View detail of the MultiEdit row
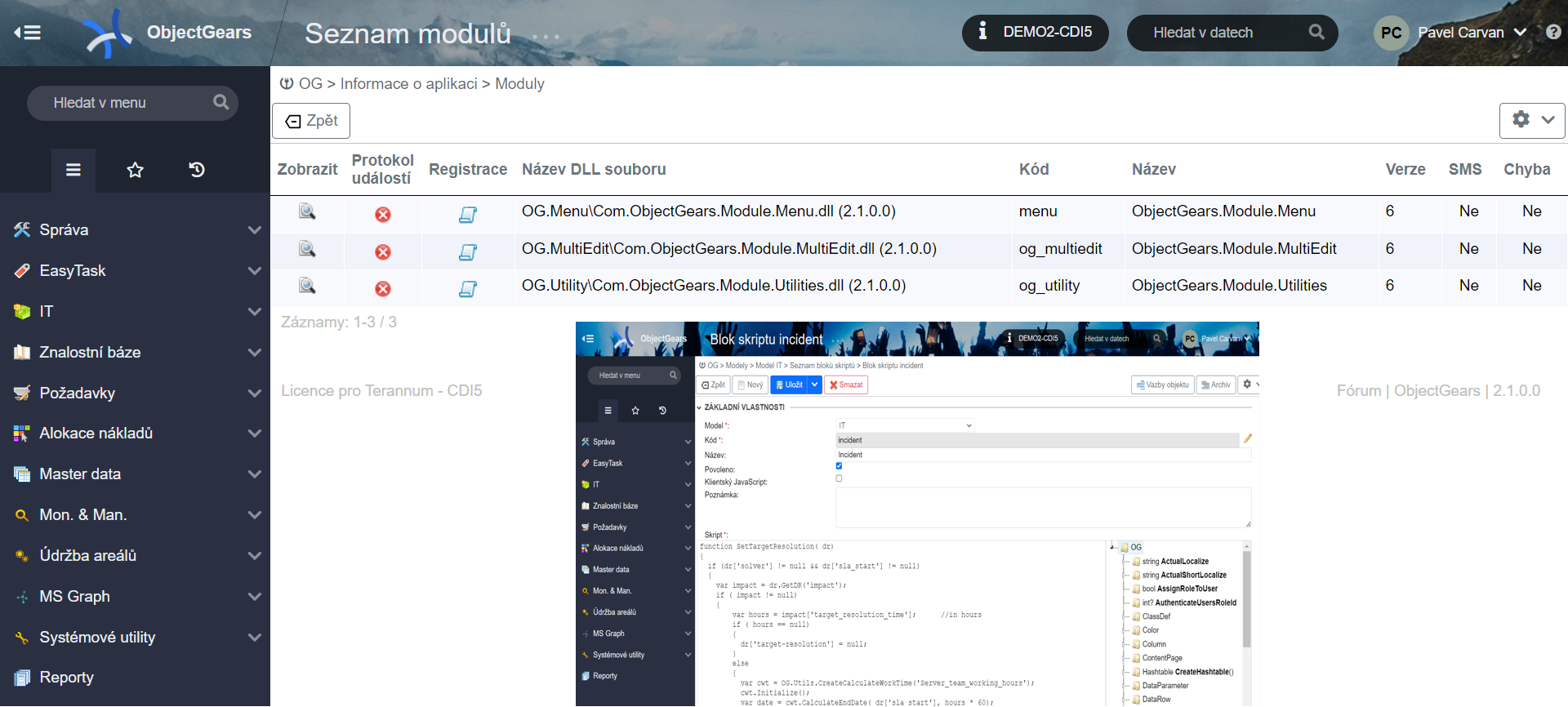 tap(307, 249)
